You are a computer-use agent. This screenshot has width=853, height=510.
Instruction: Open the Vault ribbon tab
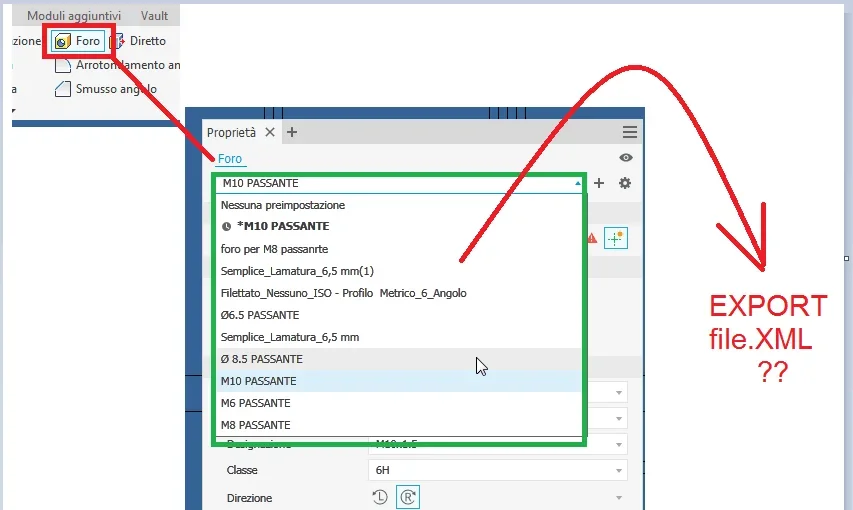click(154, 16)
